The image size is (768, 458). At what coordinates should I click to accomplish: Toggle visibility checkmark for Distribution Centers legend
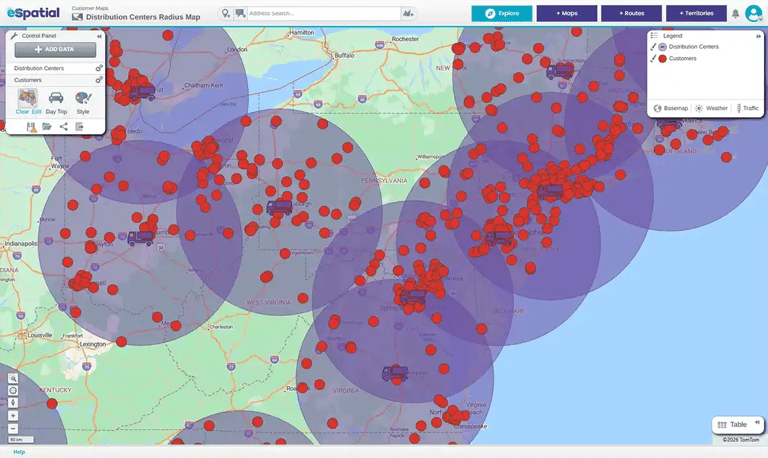pos(653,47)
